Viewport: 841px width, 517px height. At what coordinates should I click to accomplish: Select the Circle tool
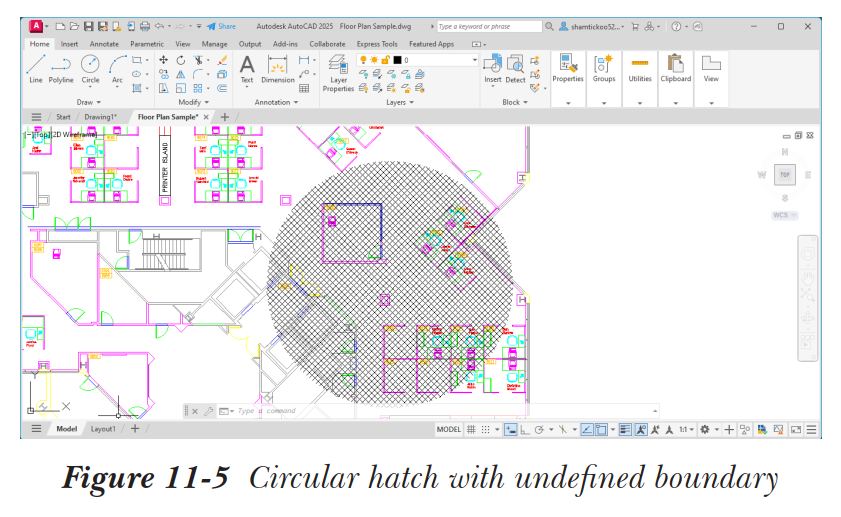(90, 69)
